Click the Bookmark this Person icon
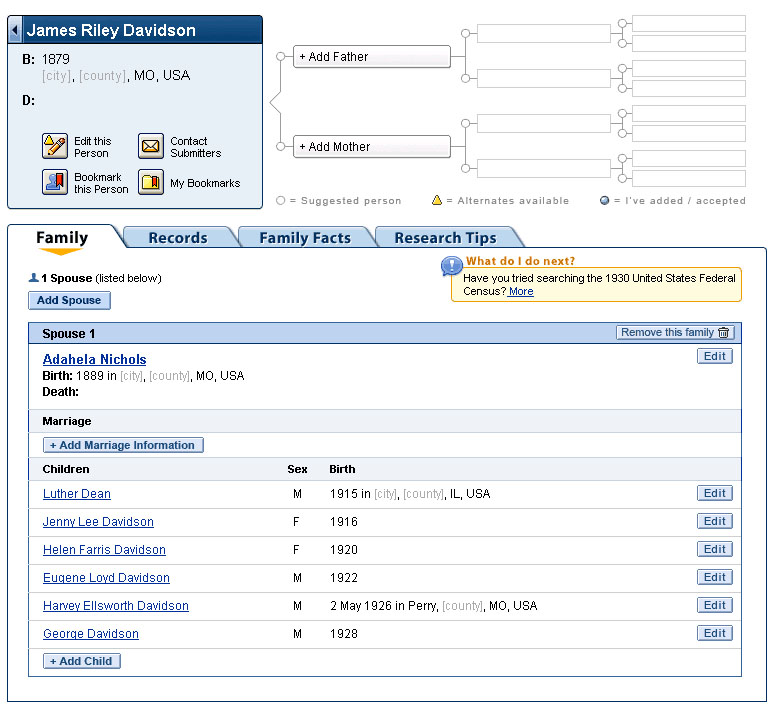 [55, 182]
